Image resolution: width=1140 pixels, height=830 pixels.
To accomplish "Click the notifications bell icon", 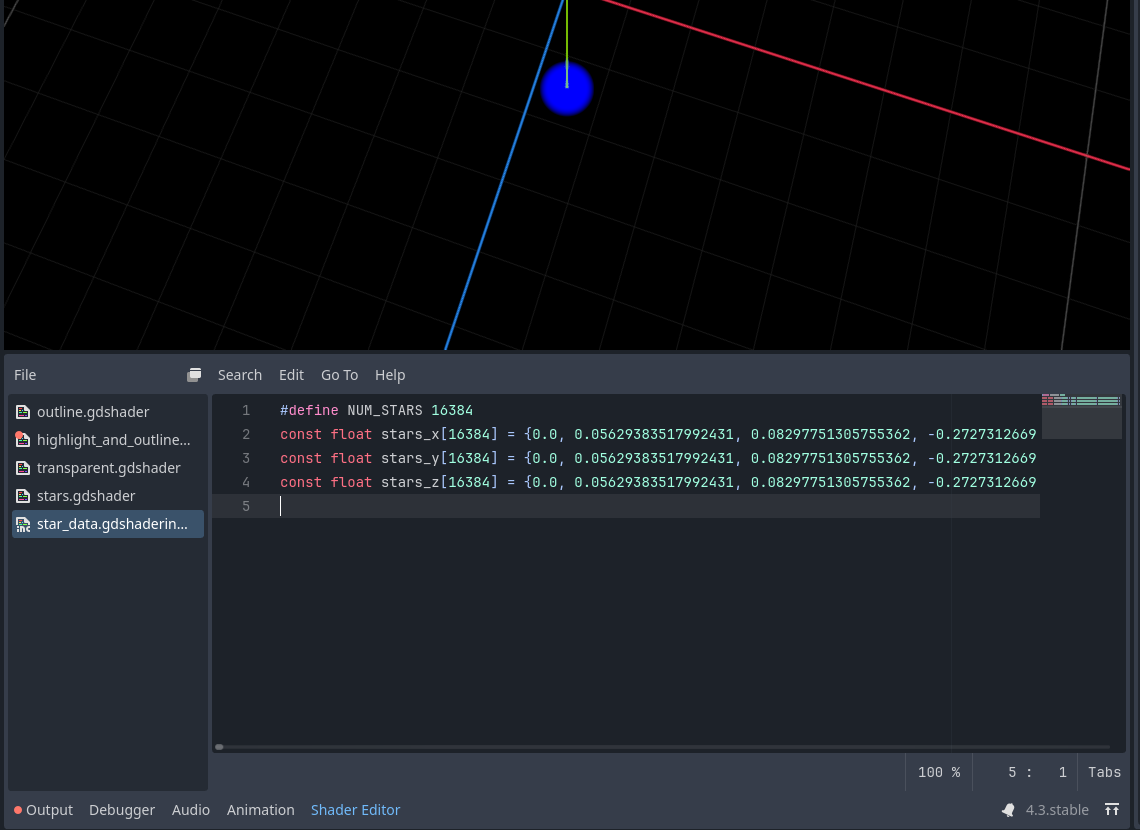I will (x=1009, y=810).
